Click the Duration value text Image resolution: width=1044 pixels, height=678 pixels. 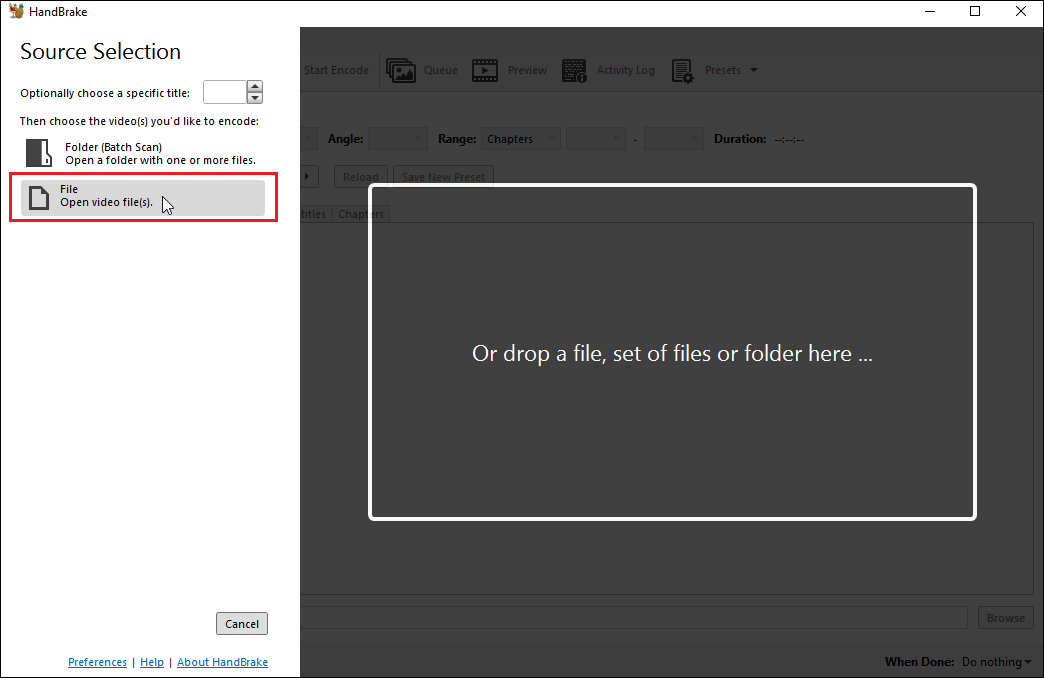[789, 139]
